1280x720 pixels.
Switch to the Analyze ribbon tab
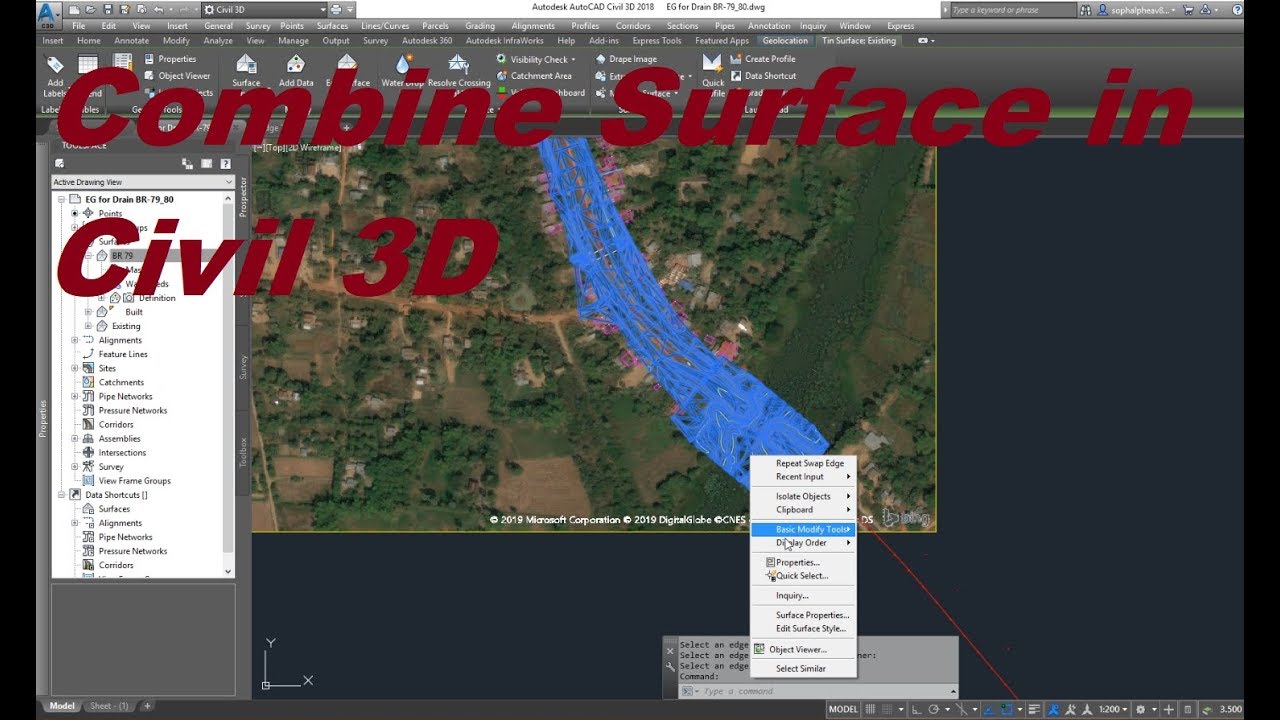tap(218, 41)
